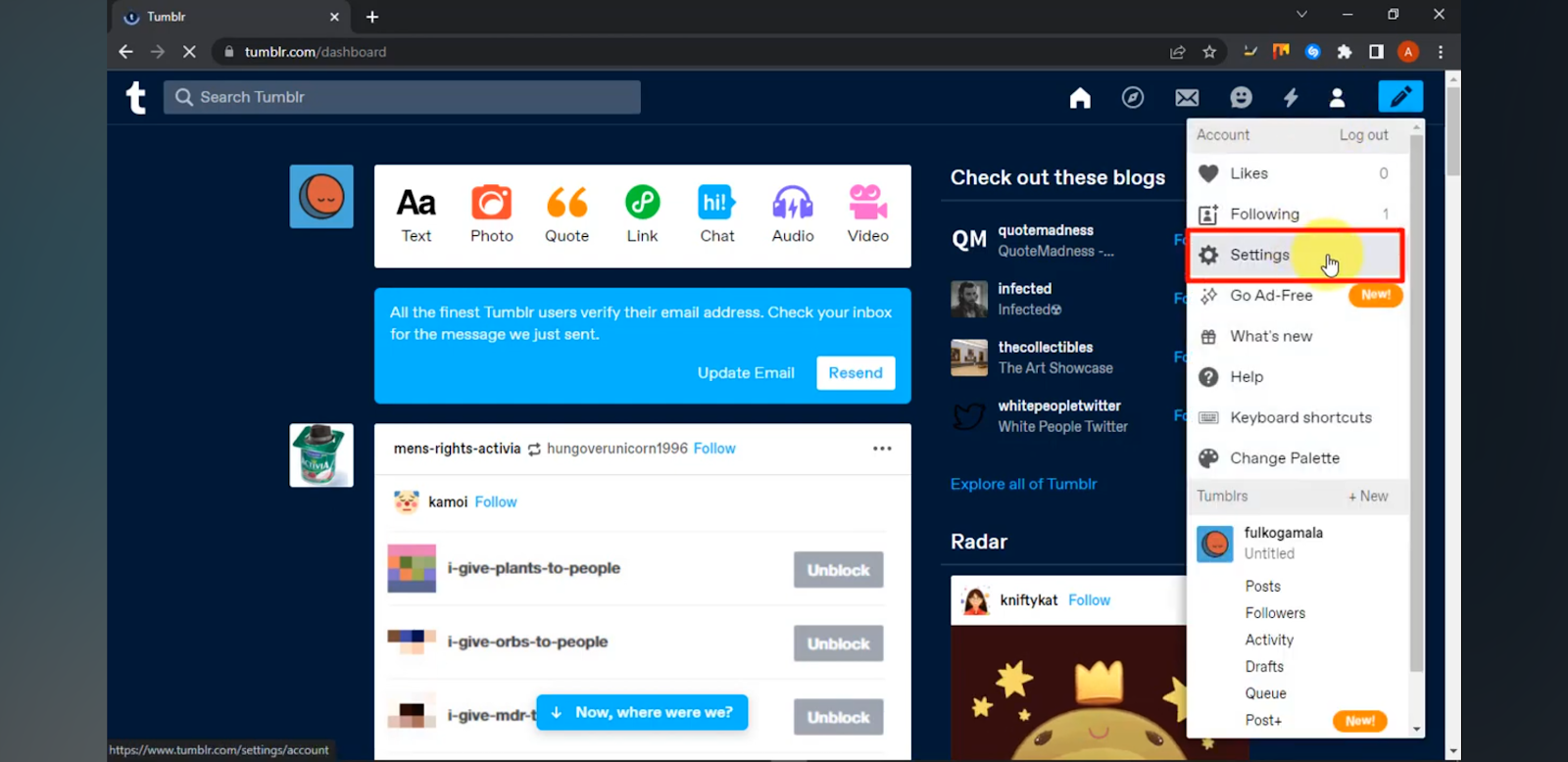Unblock i-give-plants-to-people

(838, 570)
